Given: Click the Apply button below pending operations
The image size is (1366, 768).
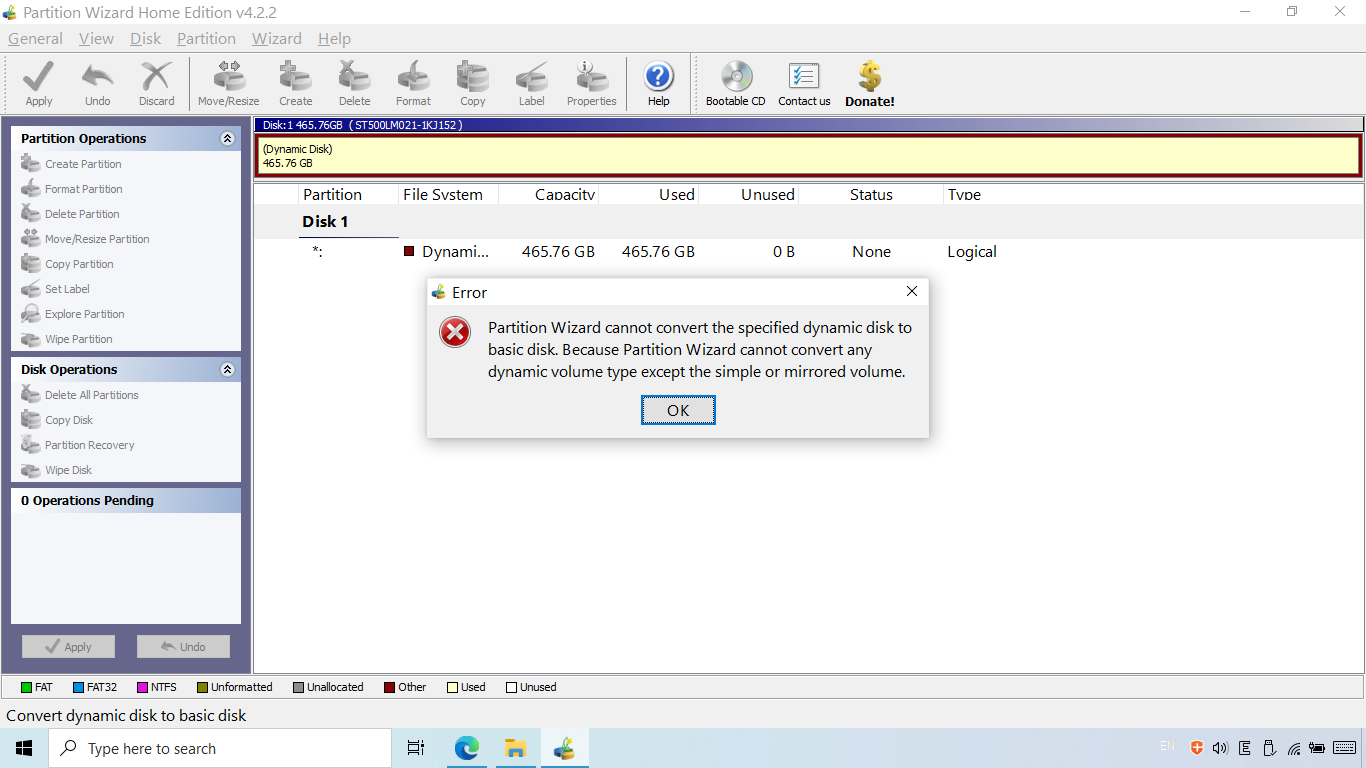Looking at the screenshot, I should point(68,647).
